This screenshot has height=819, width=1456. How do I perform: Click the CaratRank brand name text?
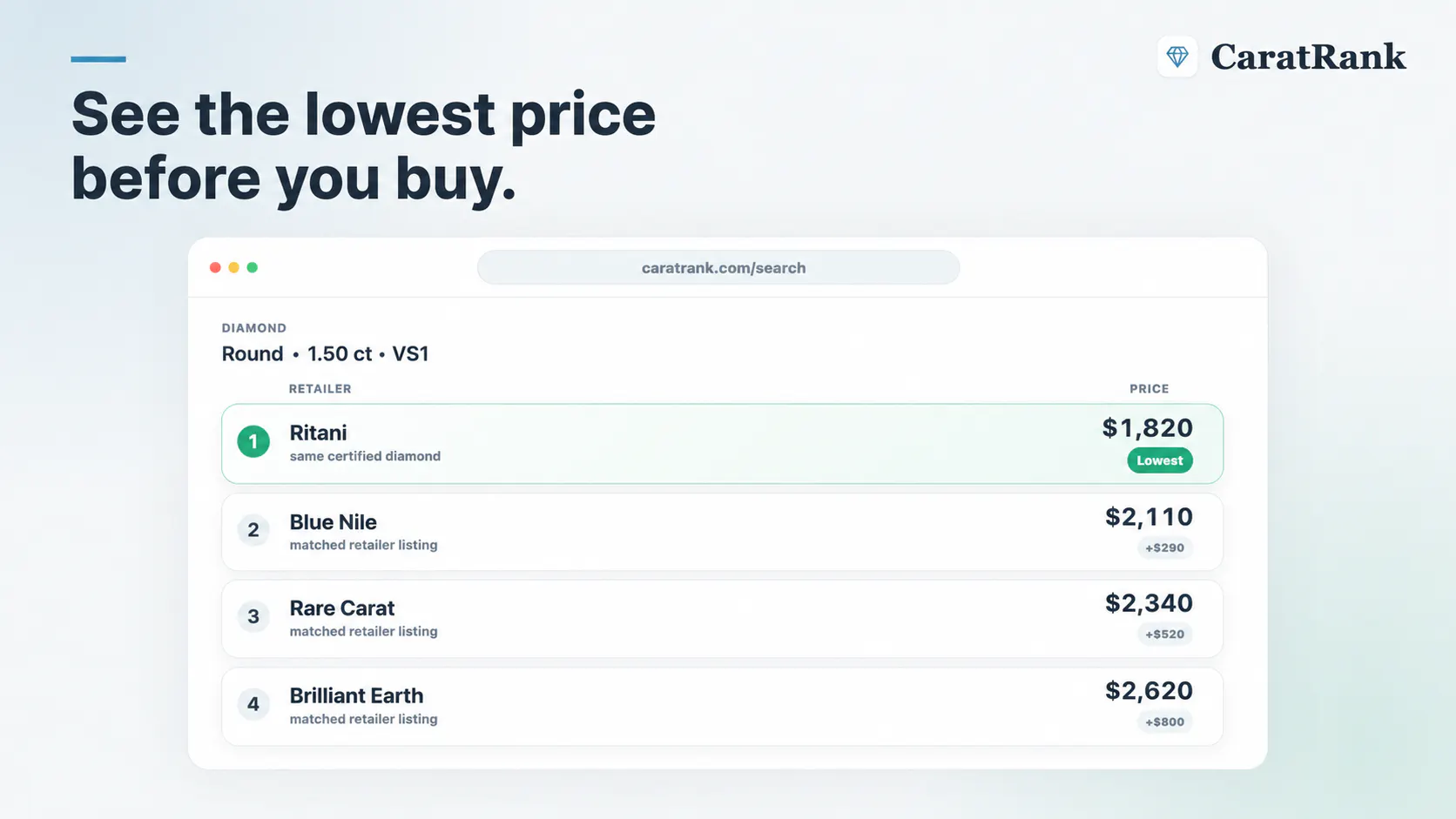point(1308,57)
